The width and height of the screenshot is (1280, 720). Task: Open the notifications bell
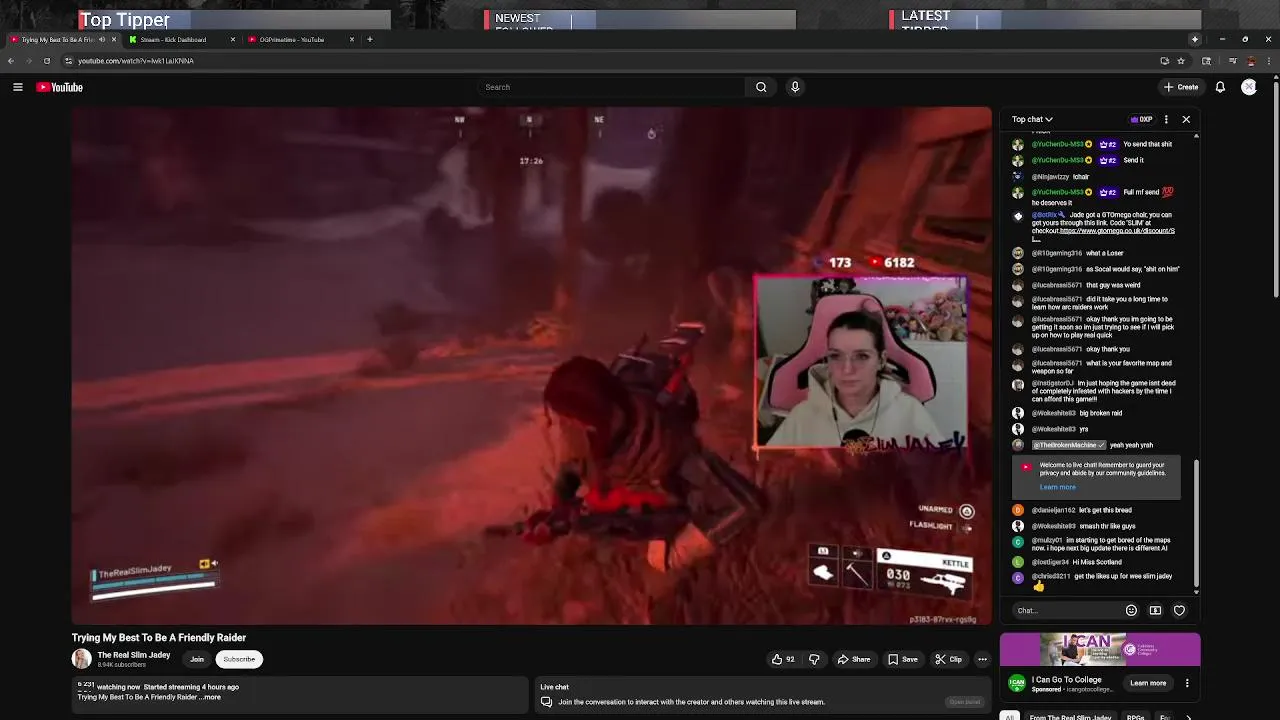coord(1220,87)
